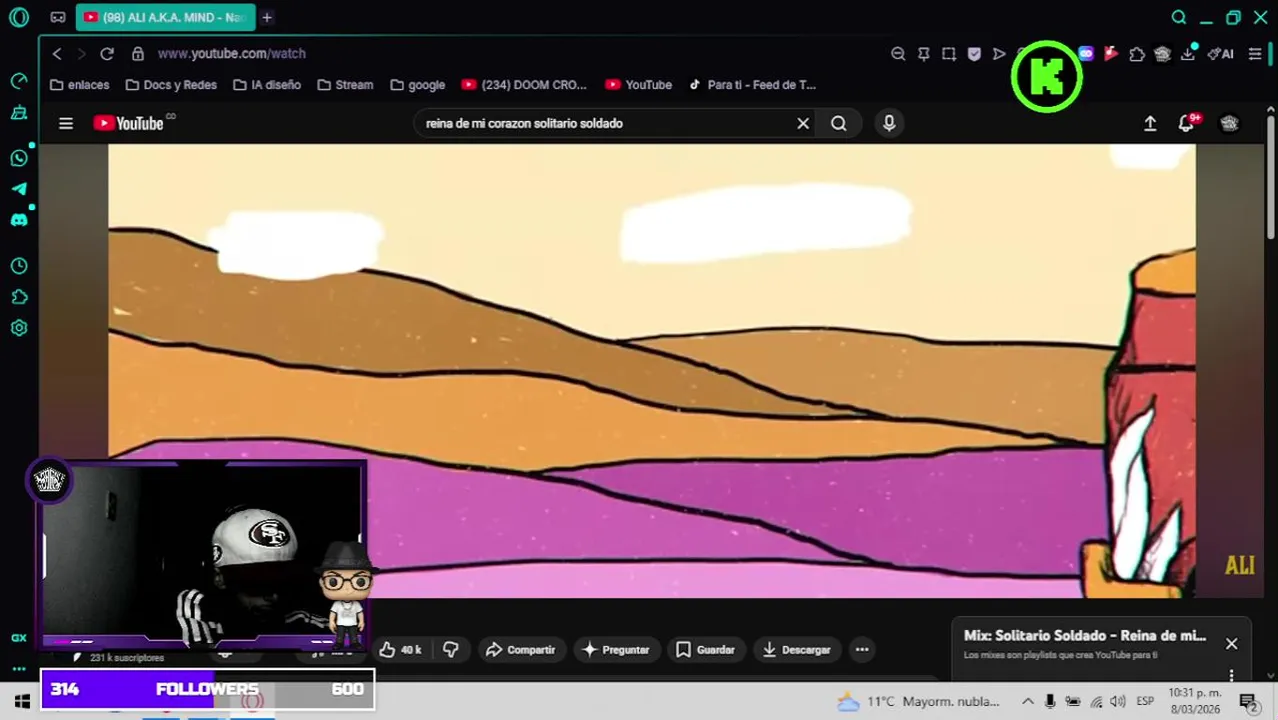
Task: Open the Opera menu logo
Action: pyautogui.click(x=19, y=17)
